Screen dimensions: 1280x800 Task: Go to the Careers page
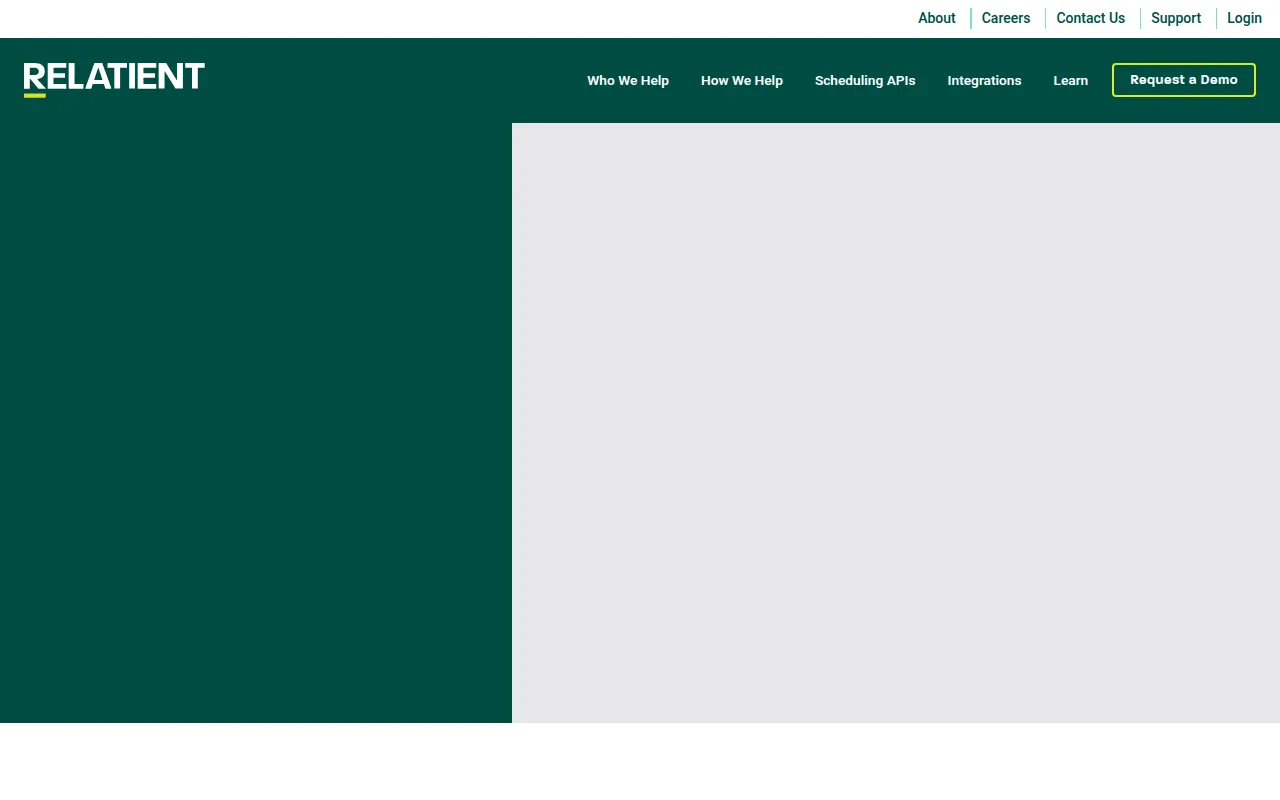(x=1006, y=18)
